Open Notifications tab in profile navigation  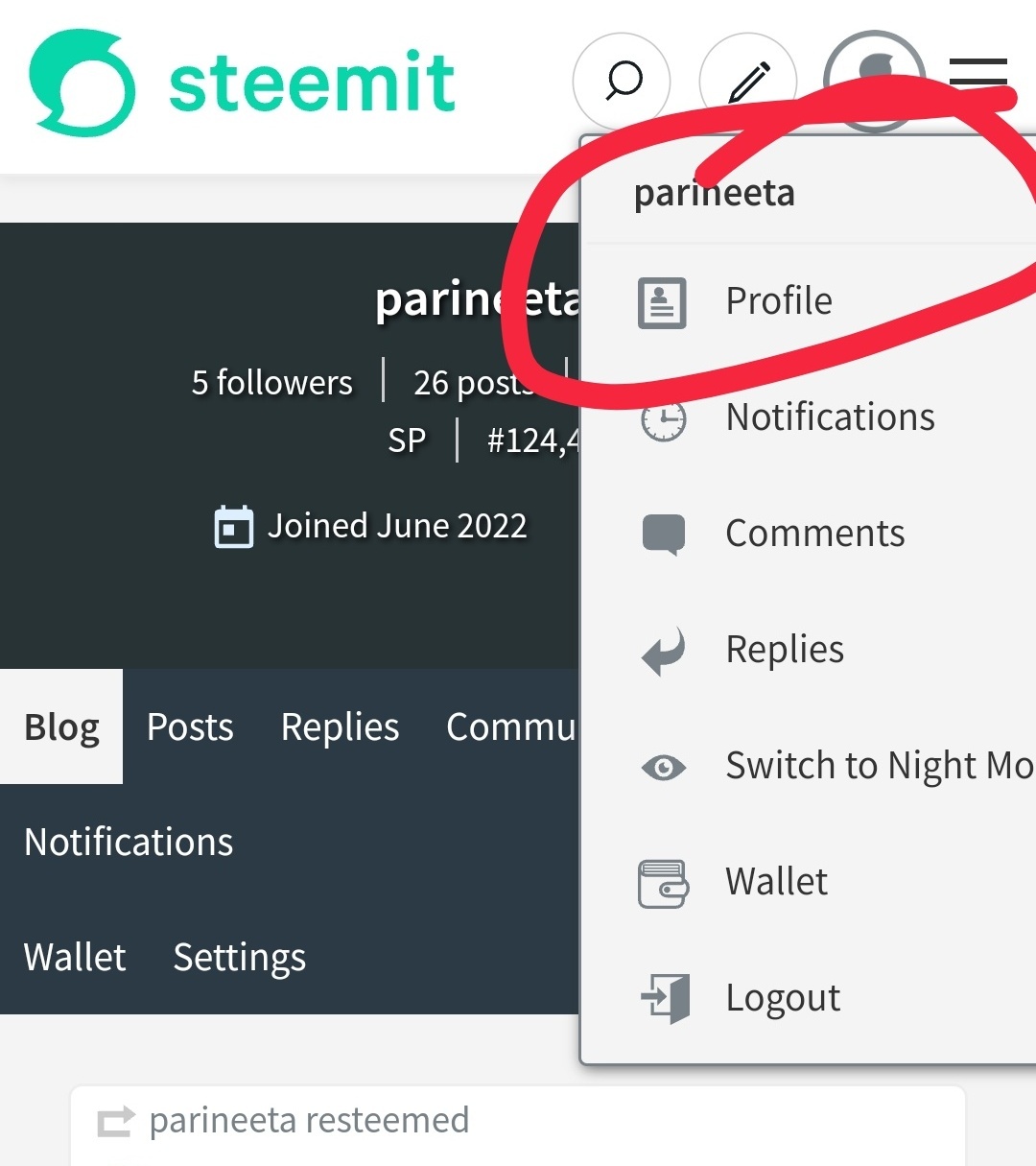point(129,842)
